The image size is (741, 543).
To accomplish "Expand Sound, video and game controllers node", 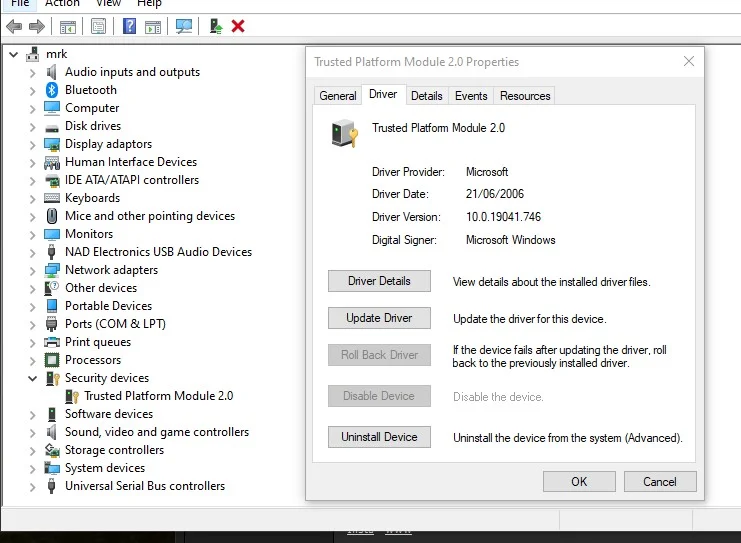I will tap(32, 432).
